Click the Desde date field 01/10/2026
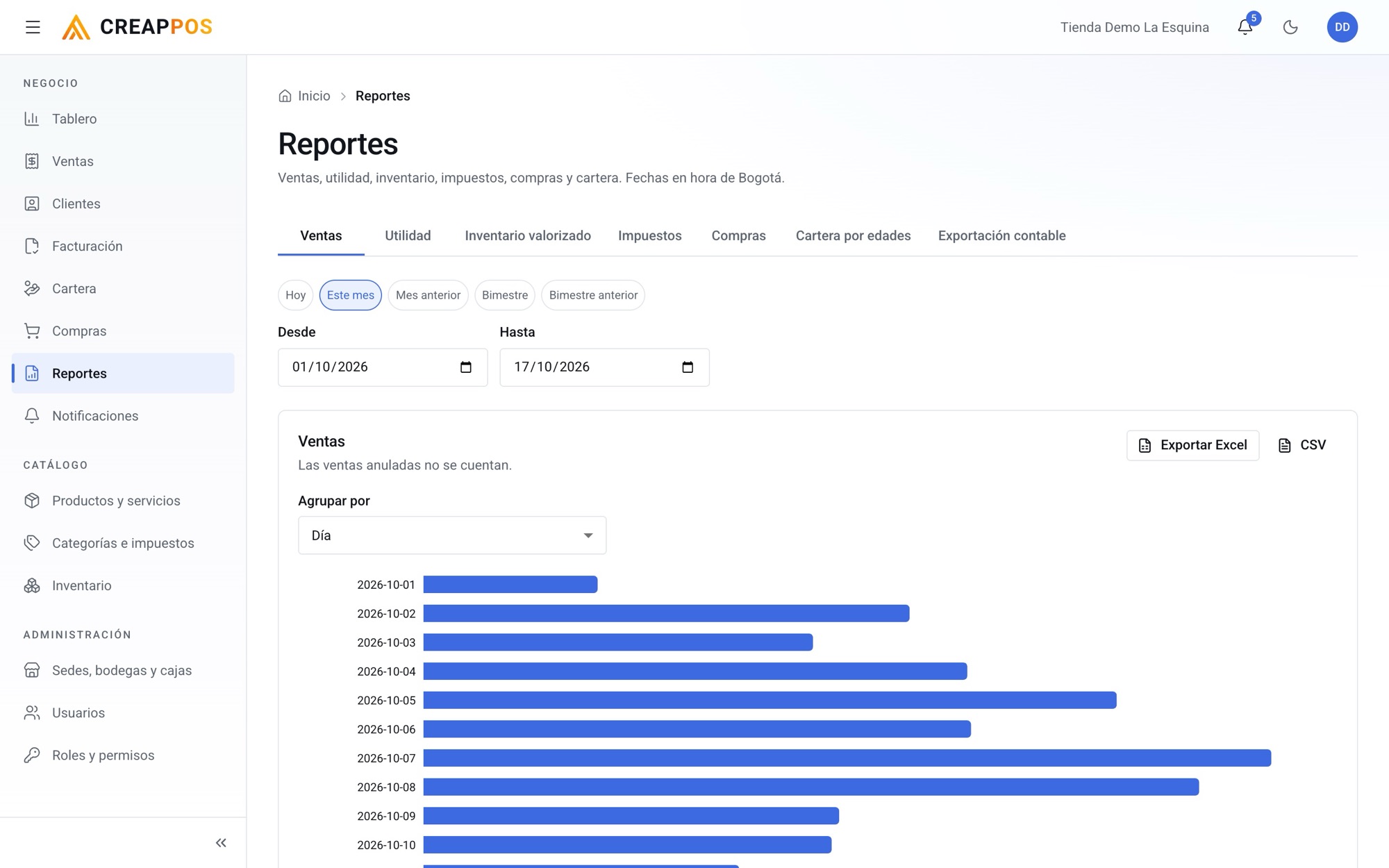 point(383,367)
